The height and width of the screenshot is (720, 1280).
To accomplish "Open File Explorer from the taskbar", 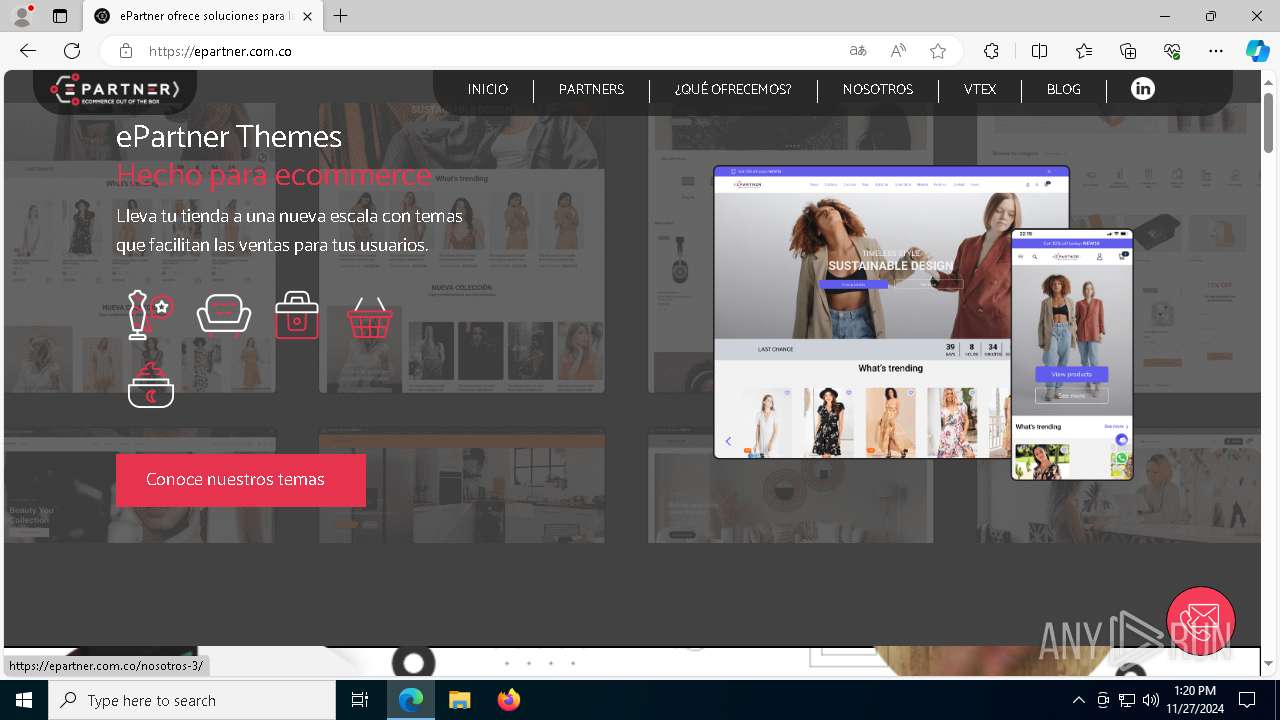I will coord(460,700).
